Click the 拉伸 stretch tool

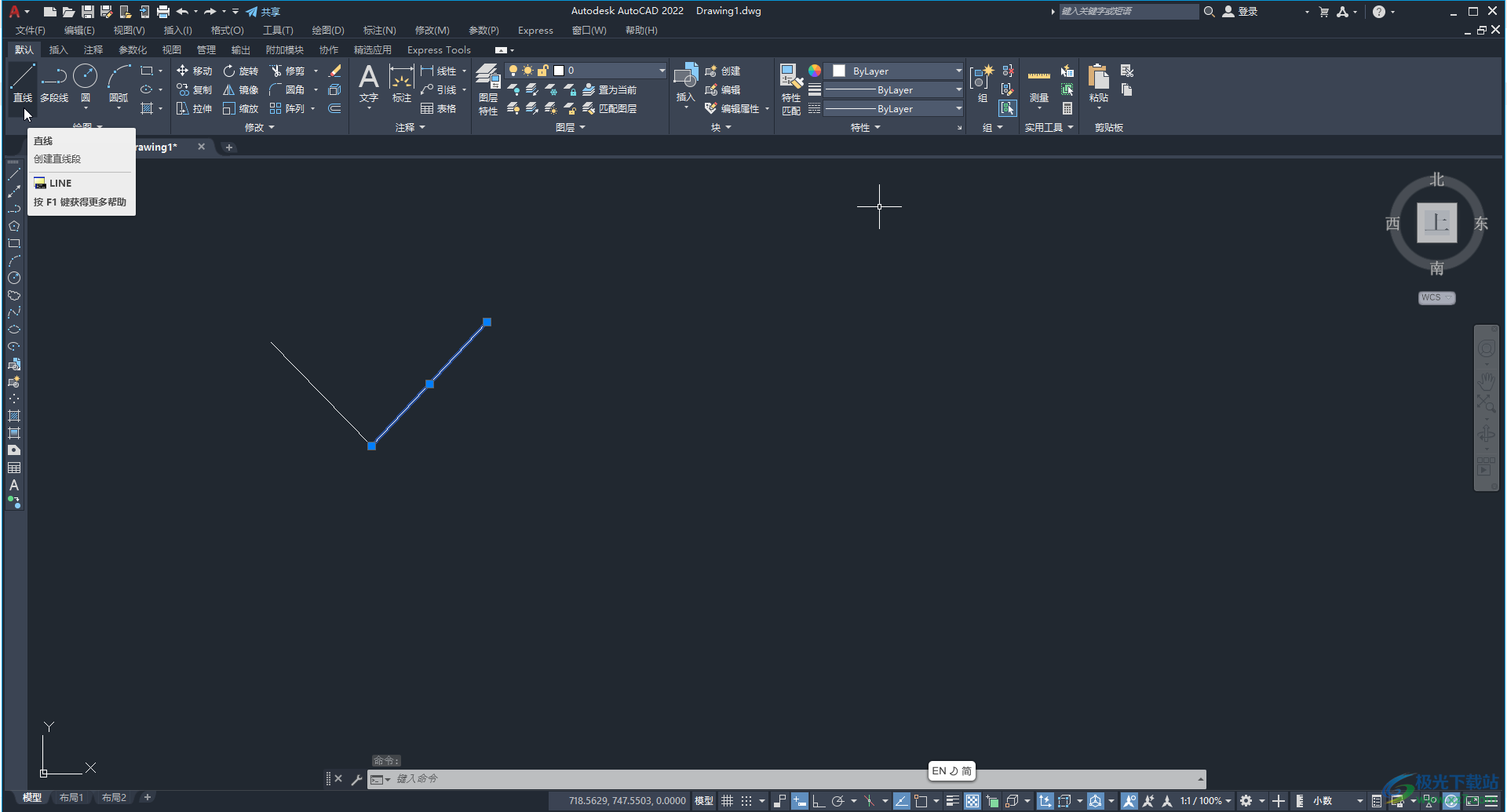(194, 108)
